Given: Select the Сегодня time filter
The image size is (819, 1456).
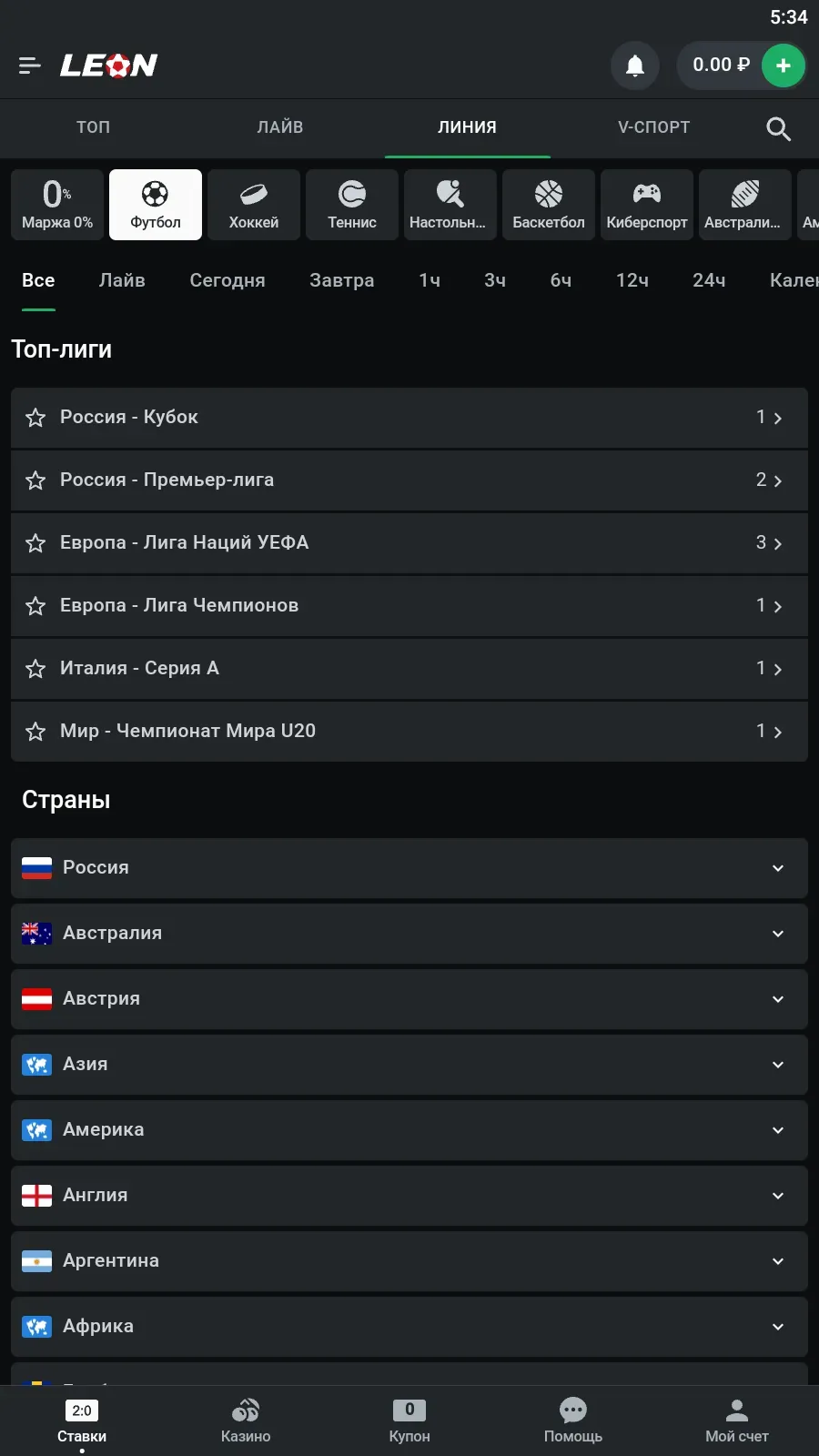Looking at the screenshot, I should [227, 280].
